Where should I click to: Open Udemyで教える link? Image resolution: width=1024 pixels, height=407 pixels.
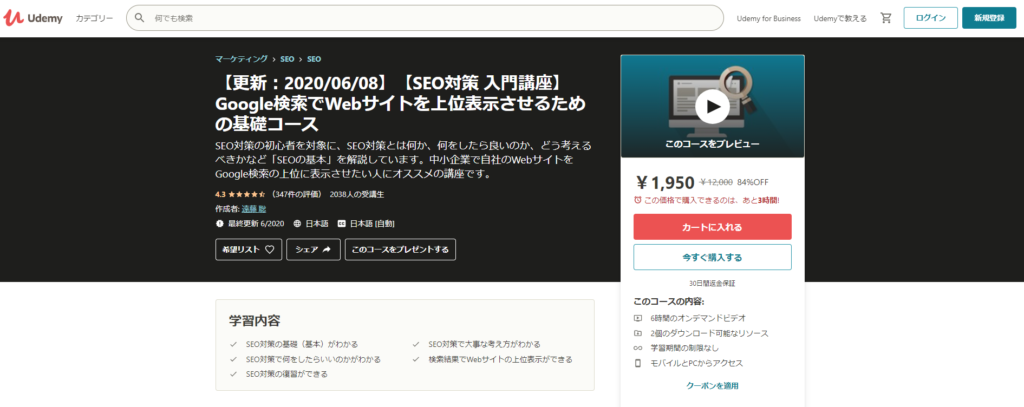[x=840, y=18]
